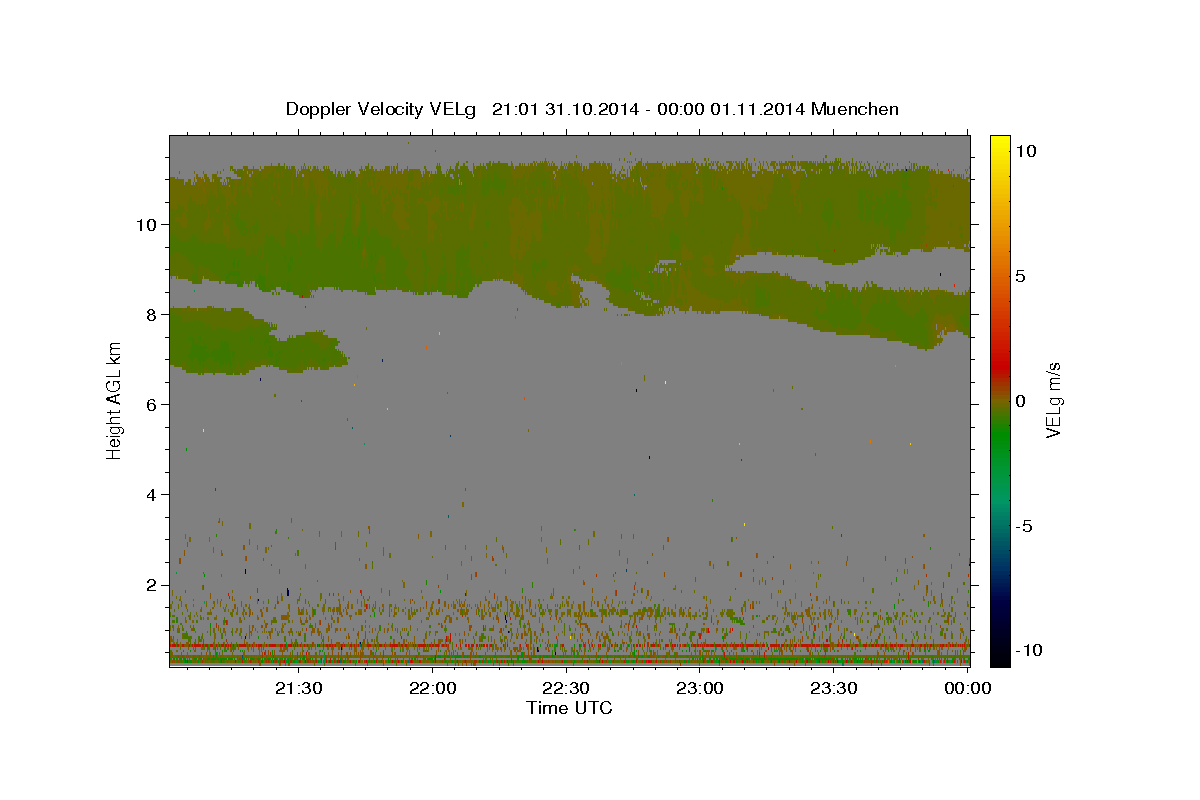Click the 22:00 time tick label
This screenshot has height=800, width=1200.
tap(433, 688)
